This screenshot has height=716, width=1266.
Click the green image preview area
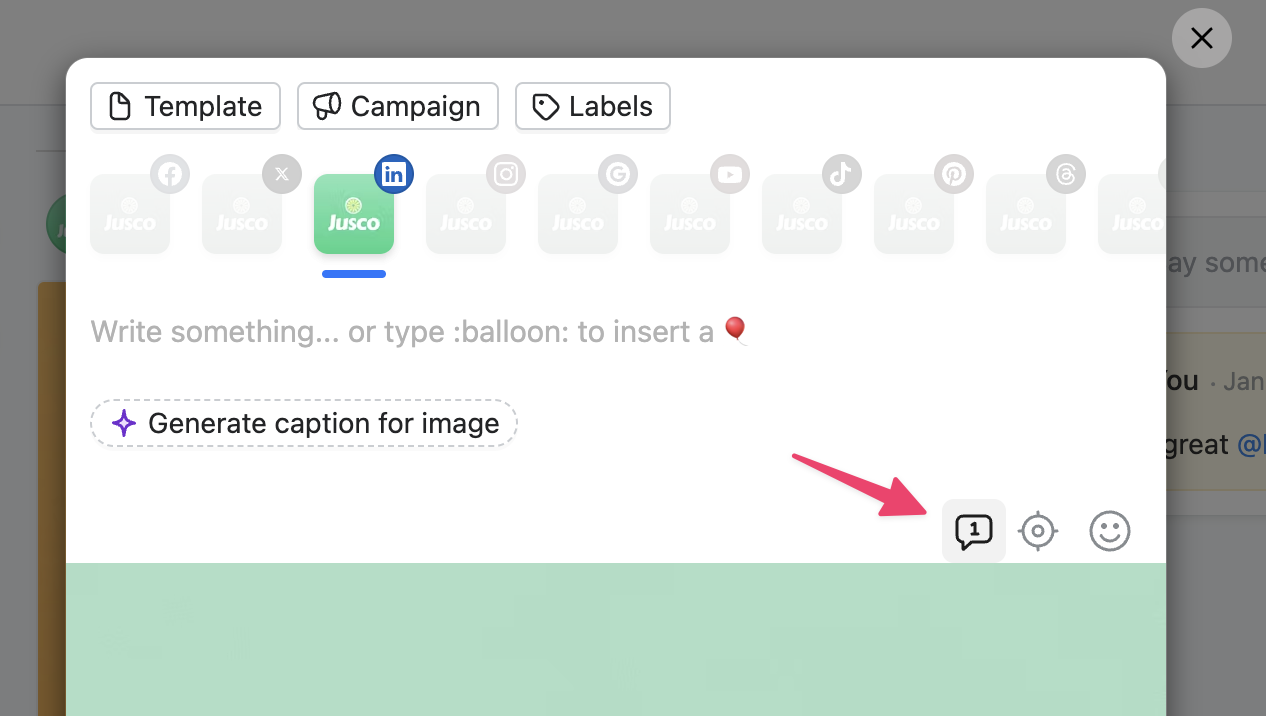(x=615, y=638)
